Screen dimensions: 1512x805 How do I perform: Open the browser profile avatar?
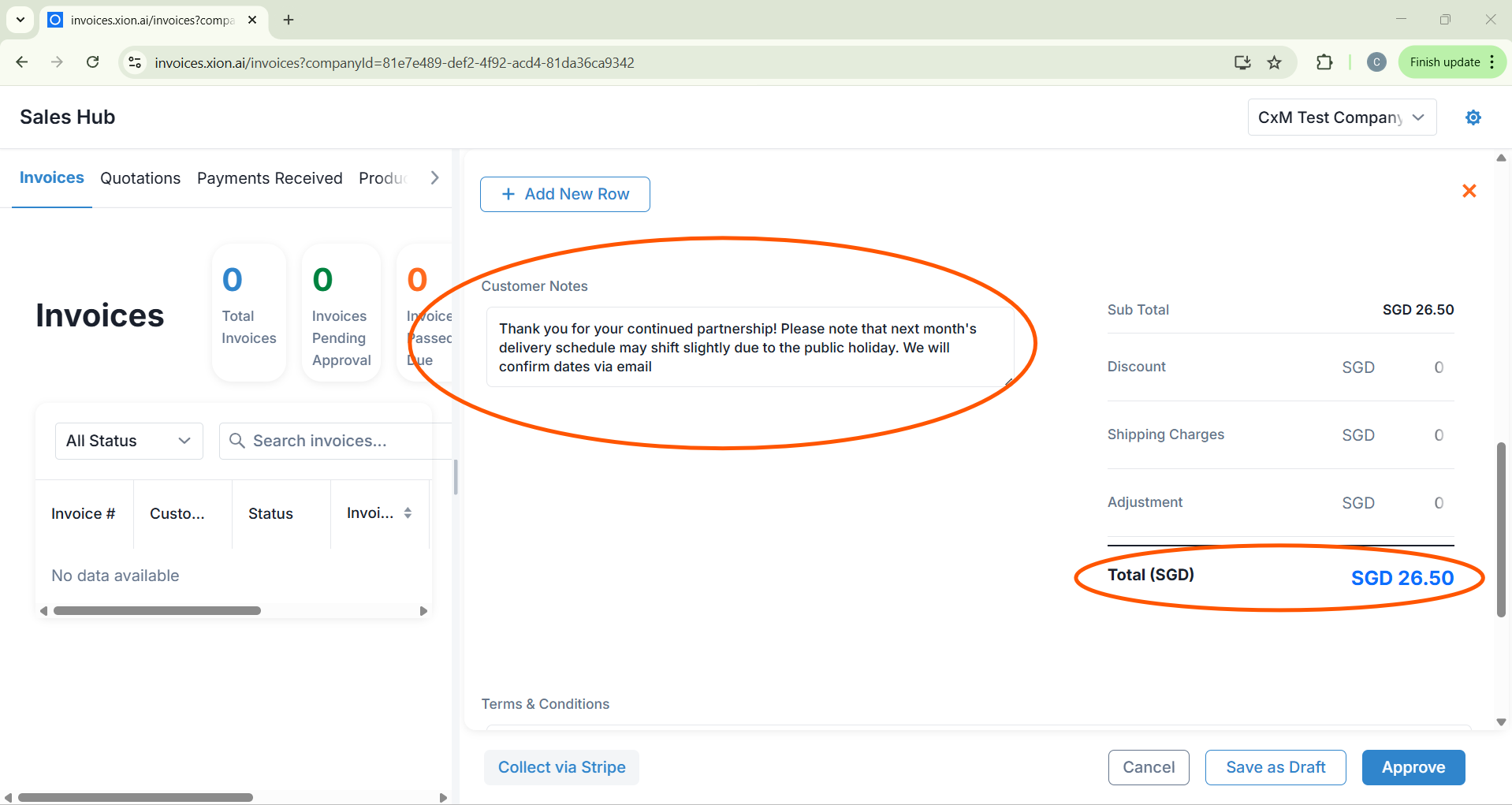(1376, 62)
